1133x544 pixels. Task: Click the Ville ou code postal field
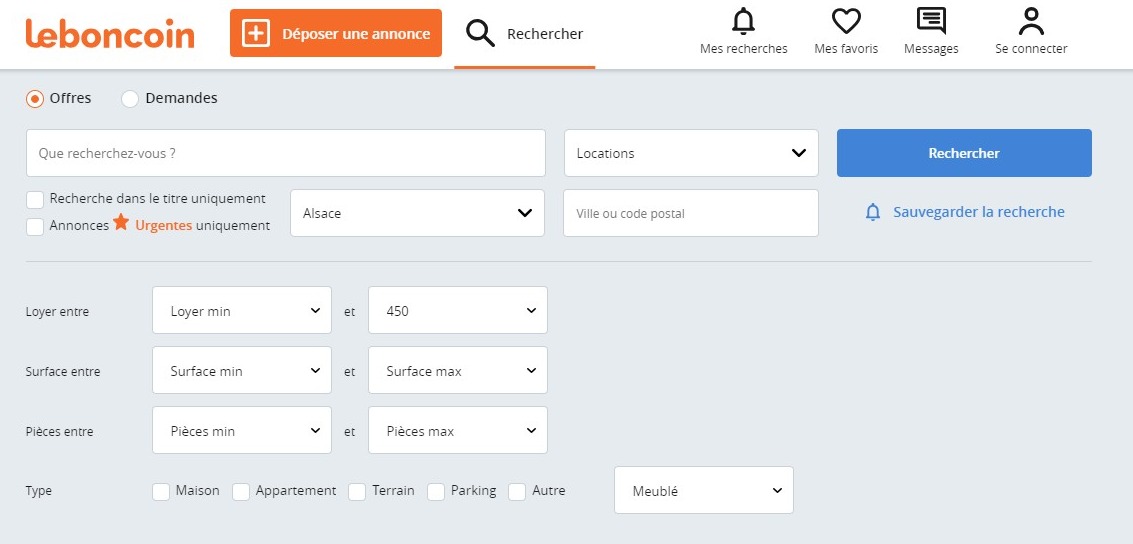click(x=690, y=213)
